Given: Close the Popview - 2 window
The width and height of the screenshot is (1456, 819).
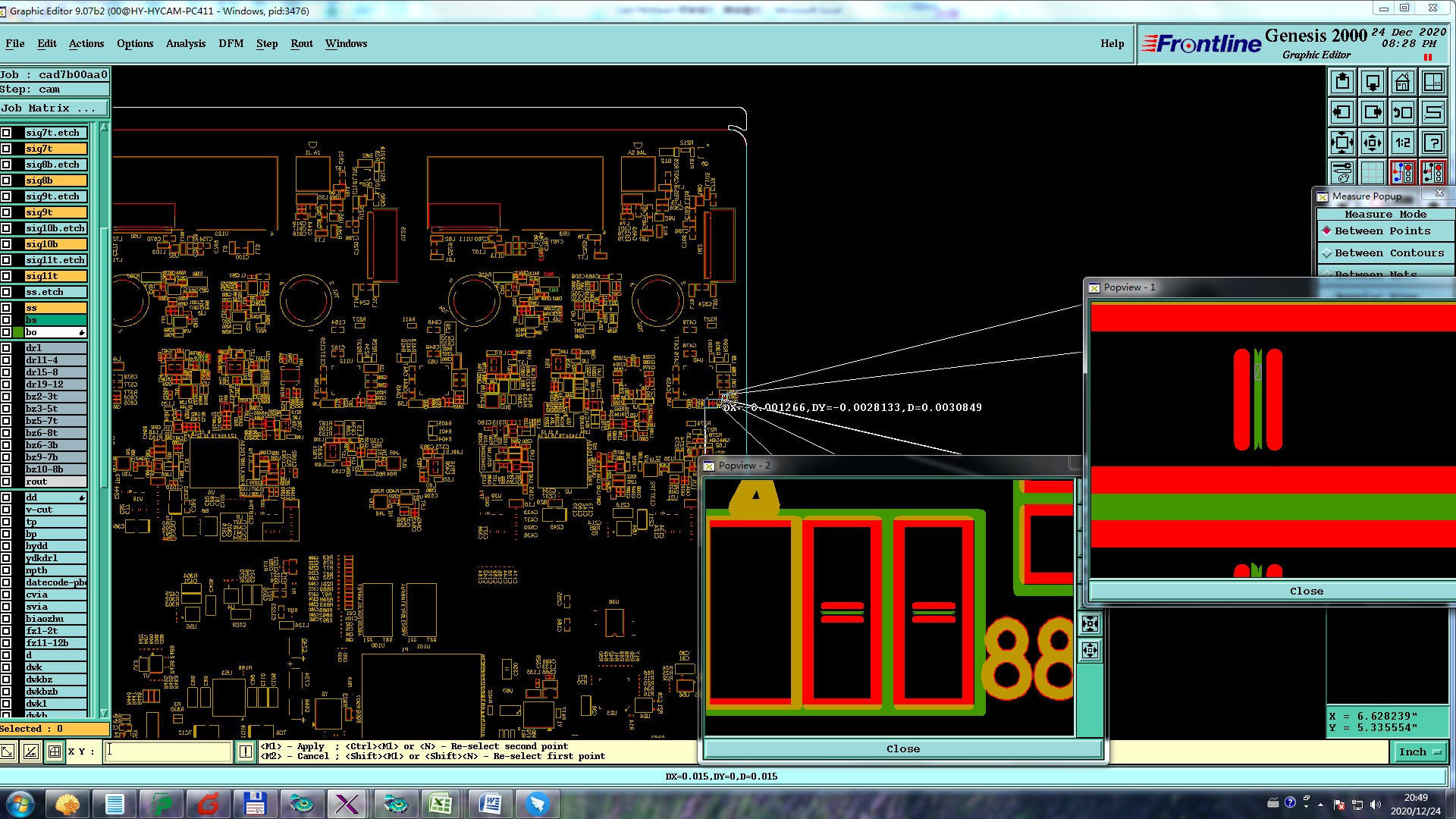Looking at the screenshot, I should click(902, 748).
